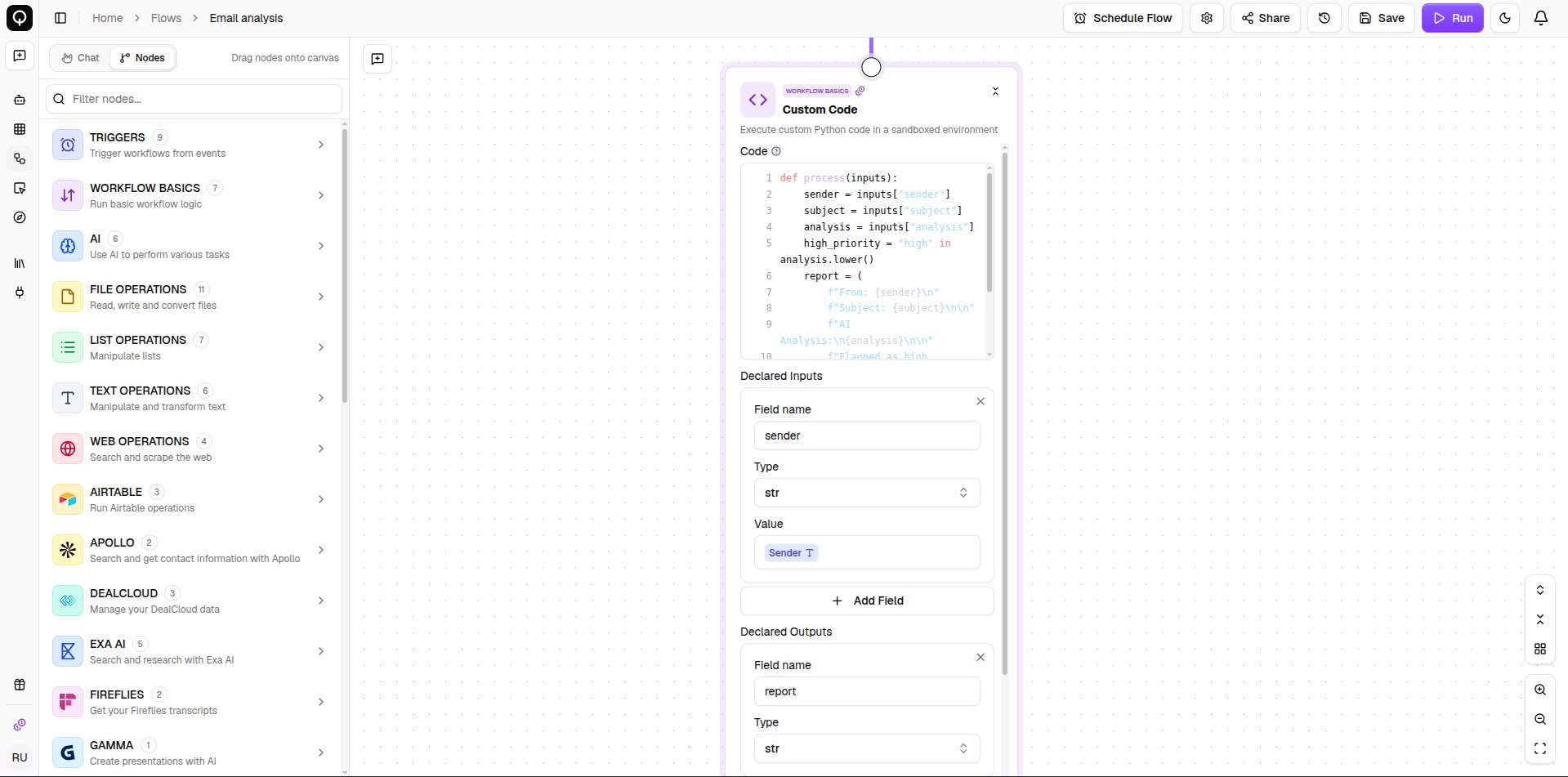1568x777 pixels.
Task: Run the flow
Action: (x=1453, y=18)
